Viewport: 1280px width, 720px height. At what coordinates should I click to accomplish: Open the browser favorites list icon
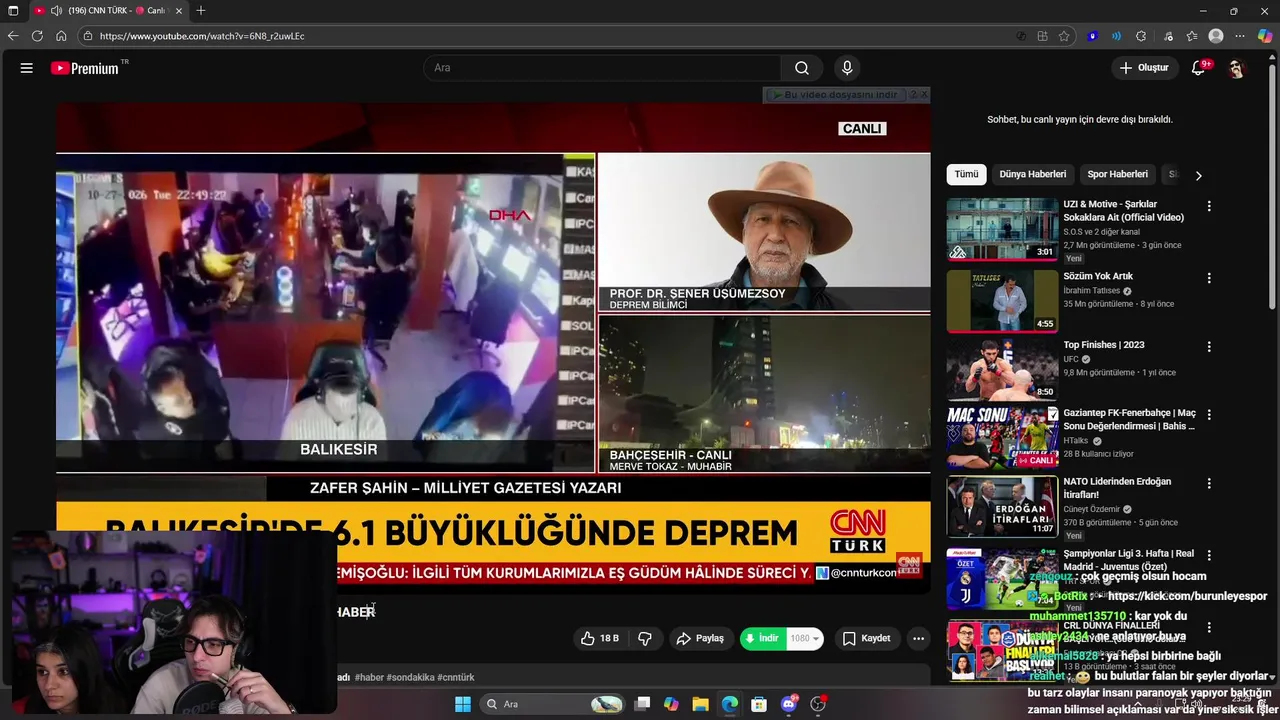(x=1192, y=36)
